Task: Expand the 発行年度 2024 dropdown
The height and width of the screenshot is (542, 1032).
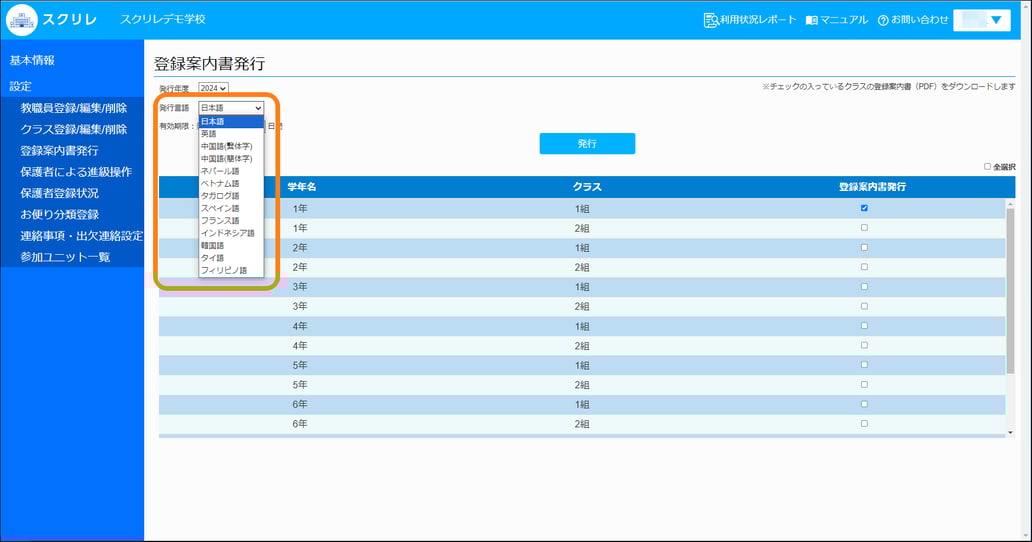Action: [214, 89]
